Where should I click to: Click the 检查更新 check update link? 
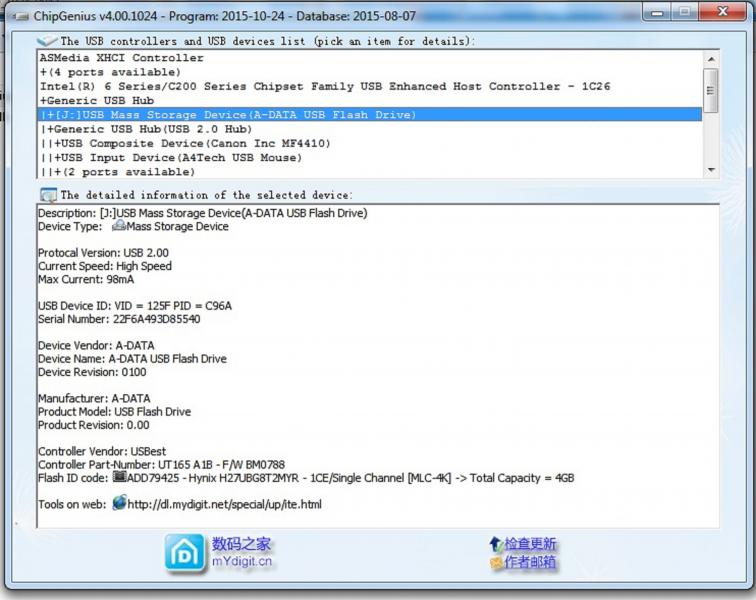pos(530,544)
